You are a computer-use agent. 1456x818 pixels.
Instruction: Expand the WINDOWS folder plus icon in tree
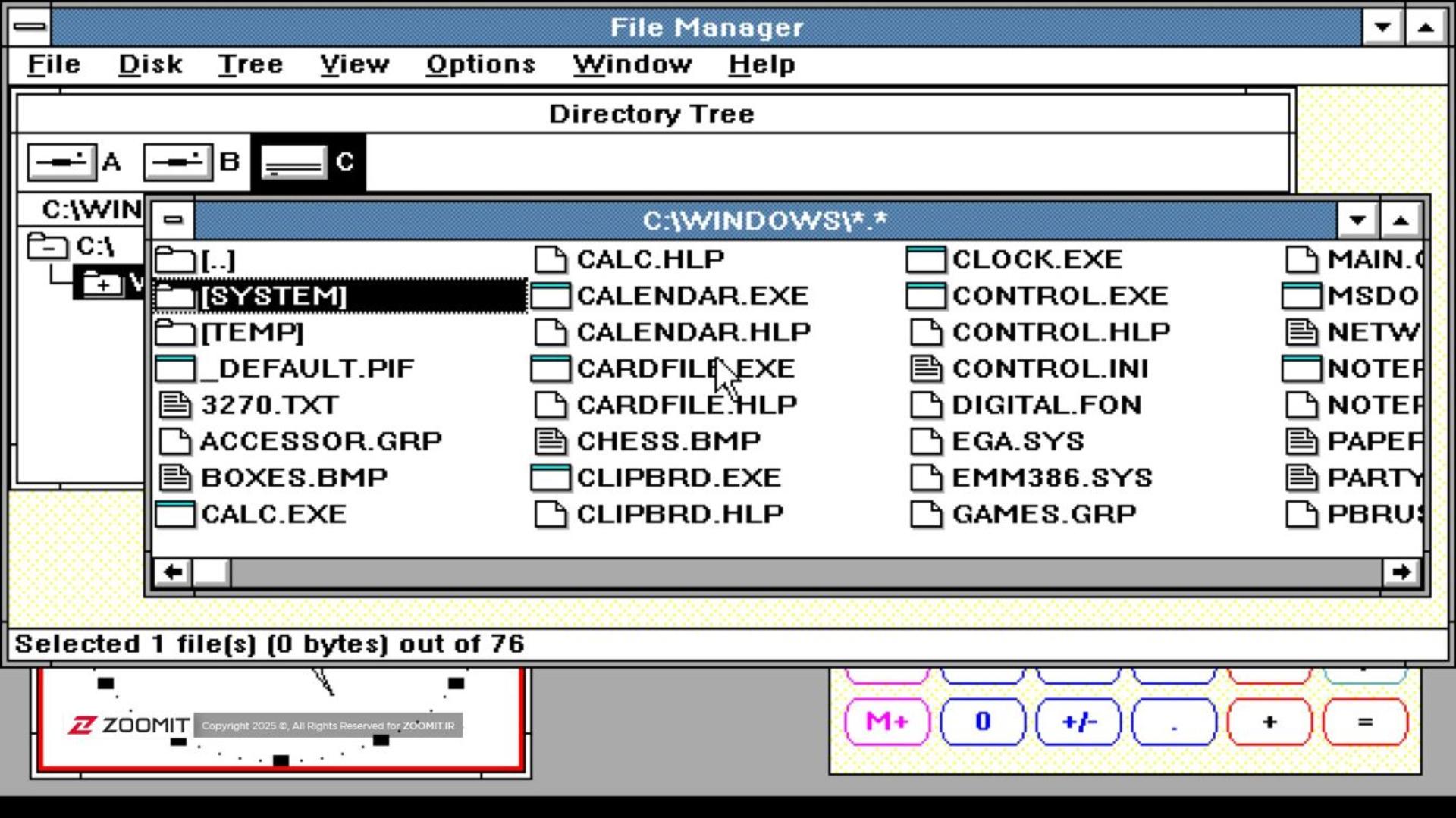(x=102, y=284)
